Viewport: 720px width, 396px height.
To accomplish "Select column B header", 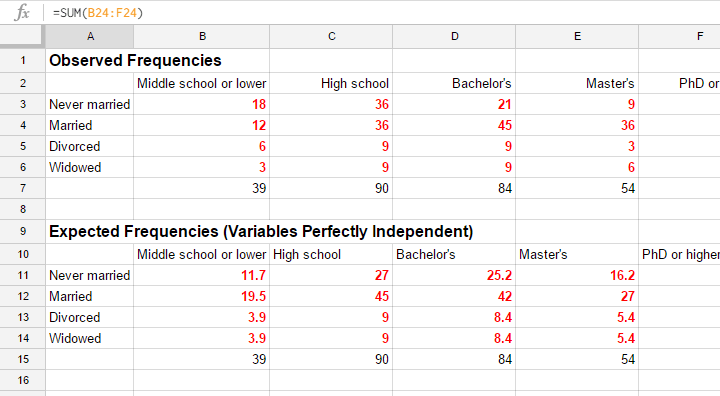I will click(202, 36).
